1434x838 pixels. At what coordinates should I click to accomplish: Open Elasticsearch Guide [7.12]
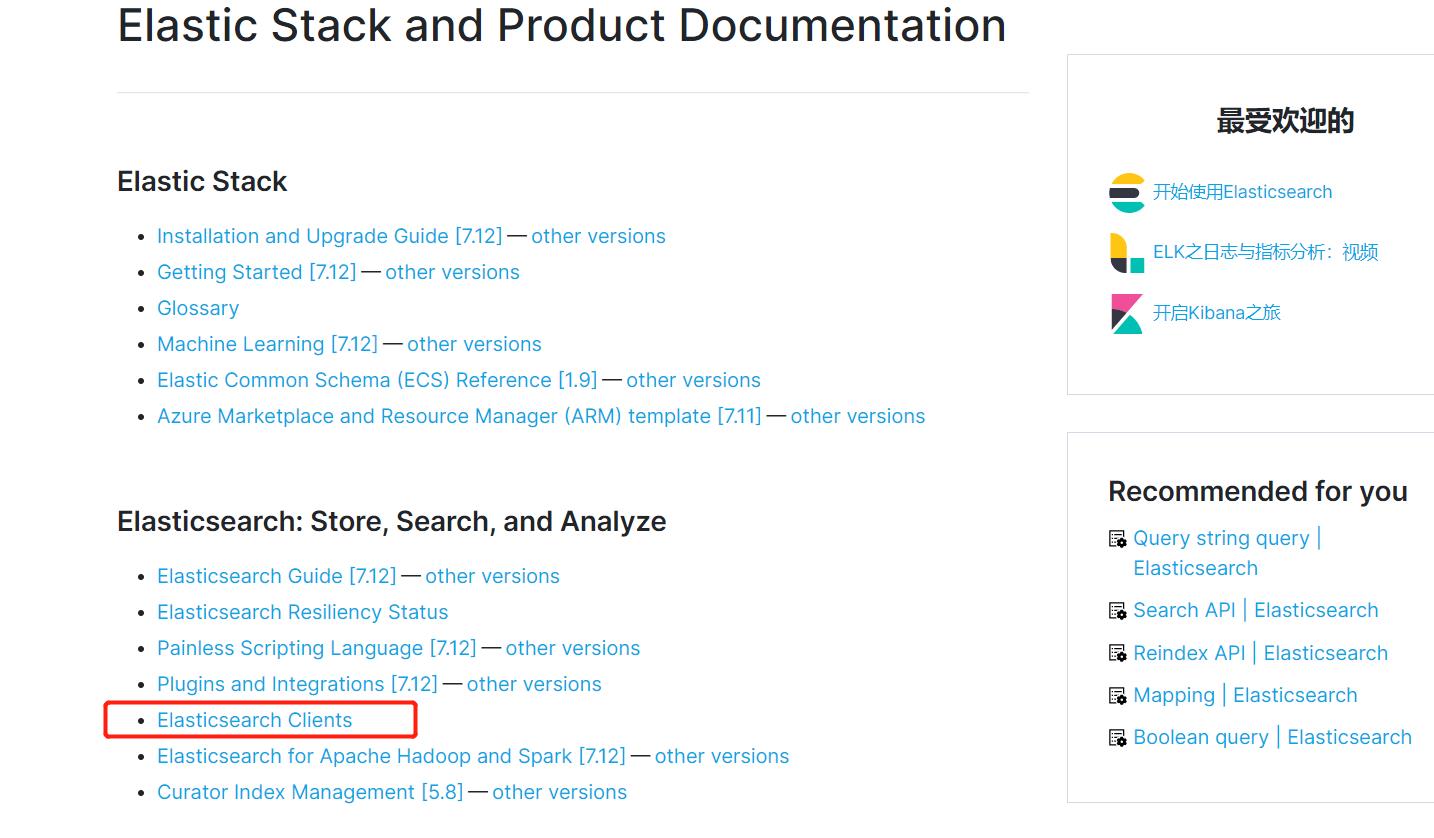click(x=276, y=576)
